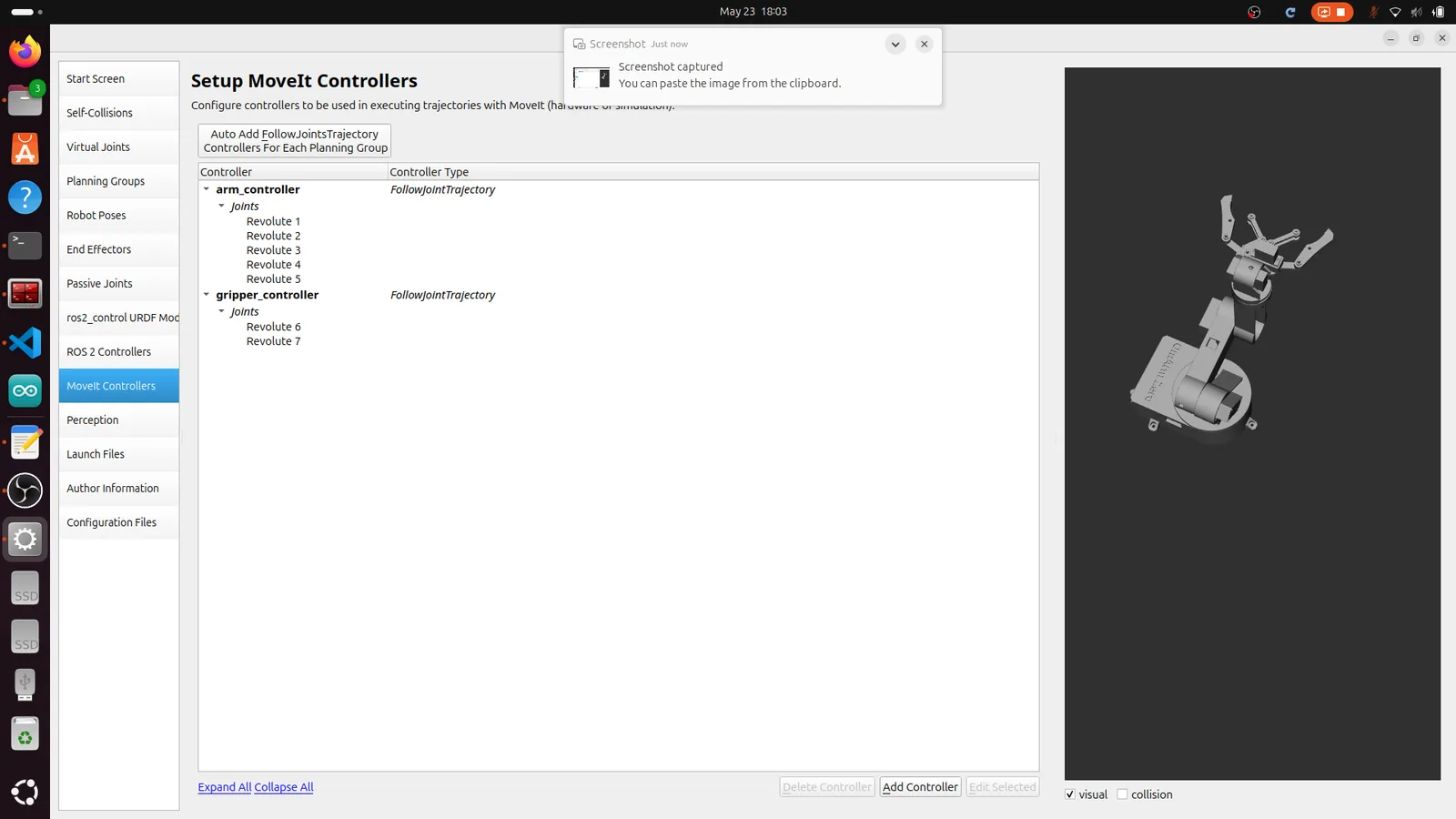
Task: Go to the Launch Files tab
Action: (x=118, y=454)
